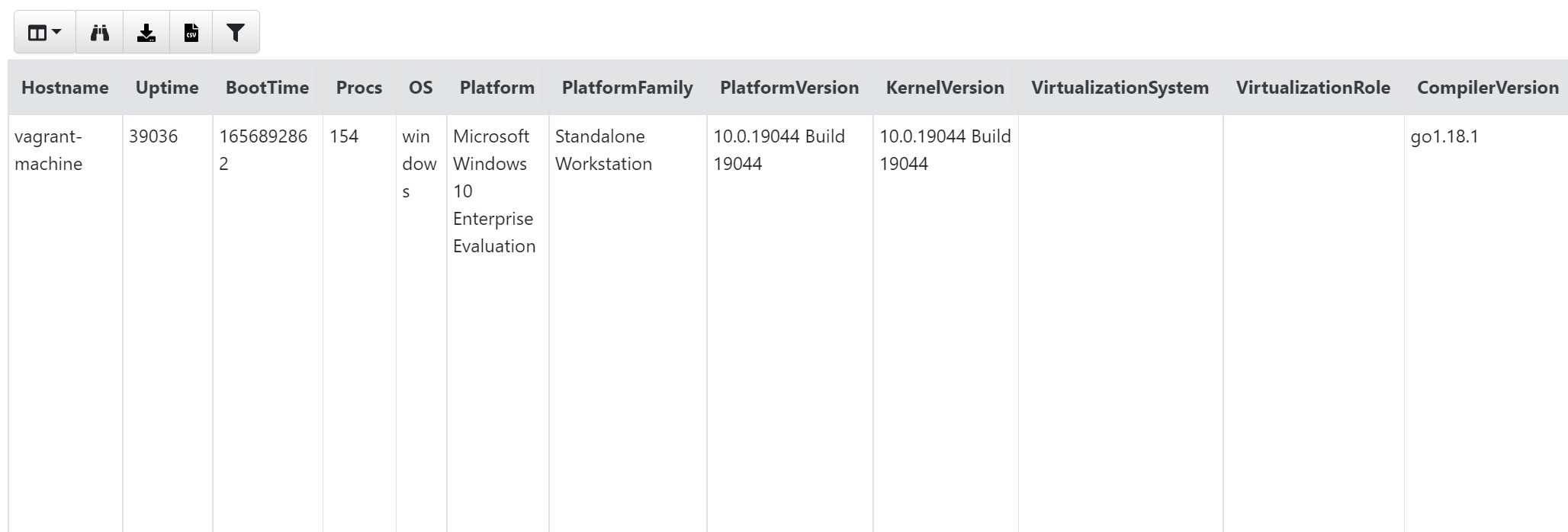The height and width of the screenshot is (532, 1568).
Task: Open the column chooser dropdown
Action: tap(45, 32)
